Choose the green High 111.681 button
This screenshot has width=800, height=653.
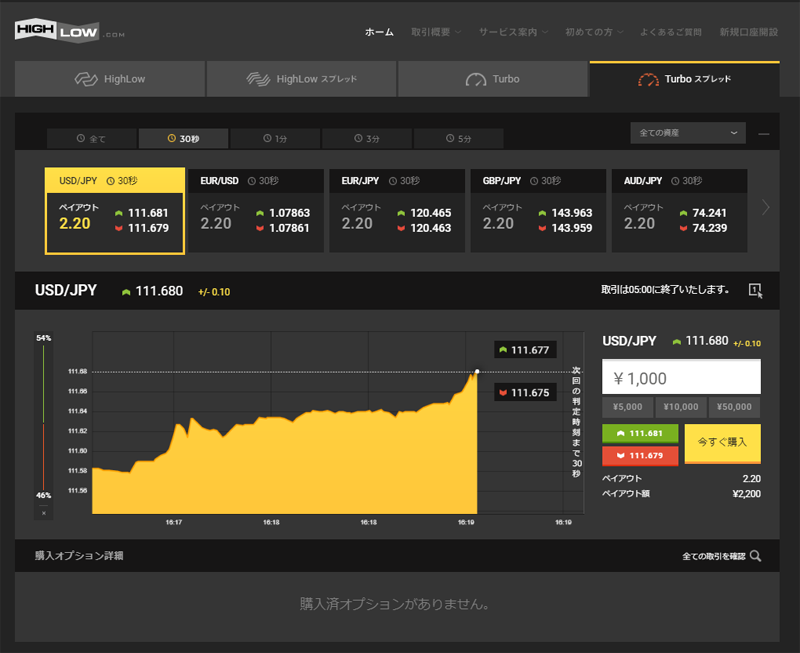(640, 433)
